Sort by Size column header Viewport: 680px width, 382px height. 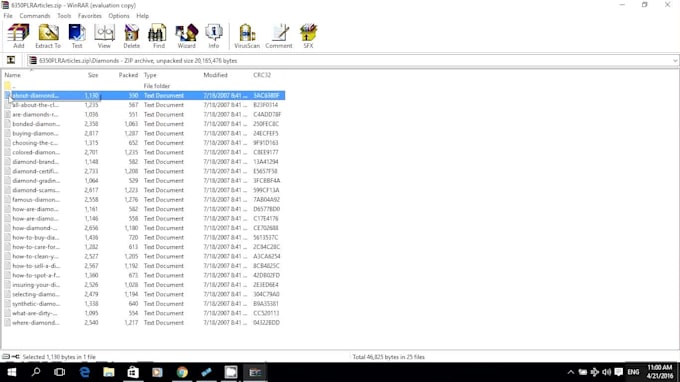tap(93, 75)
